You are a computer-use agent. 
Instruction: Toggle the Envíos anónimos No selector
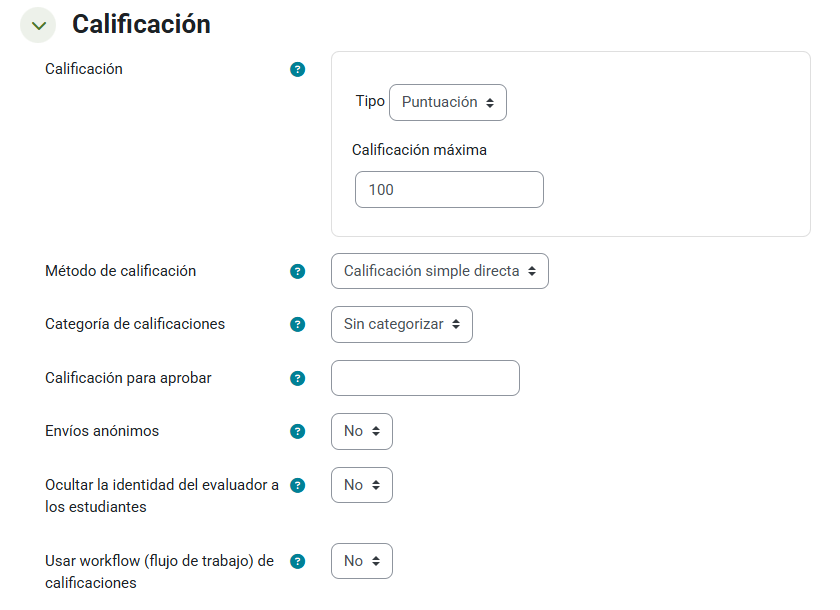362,432
